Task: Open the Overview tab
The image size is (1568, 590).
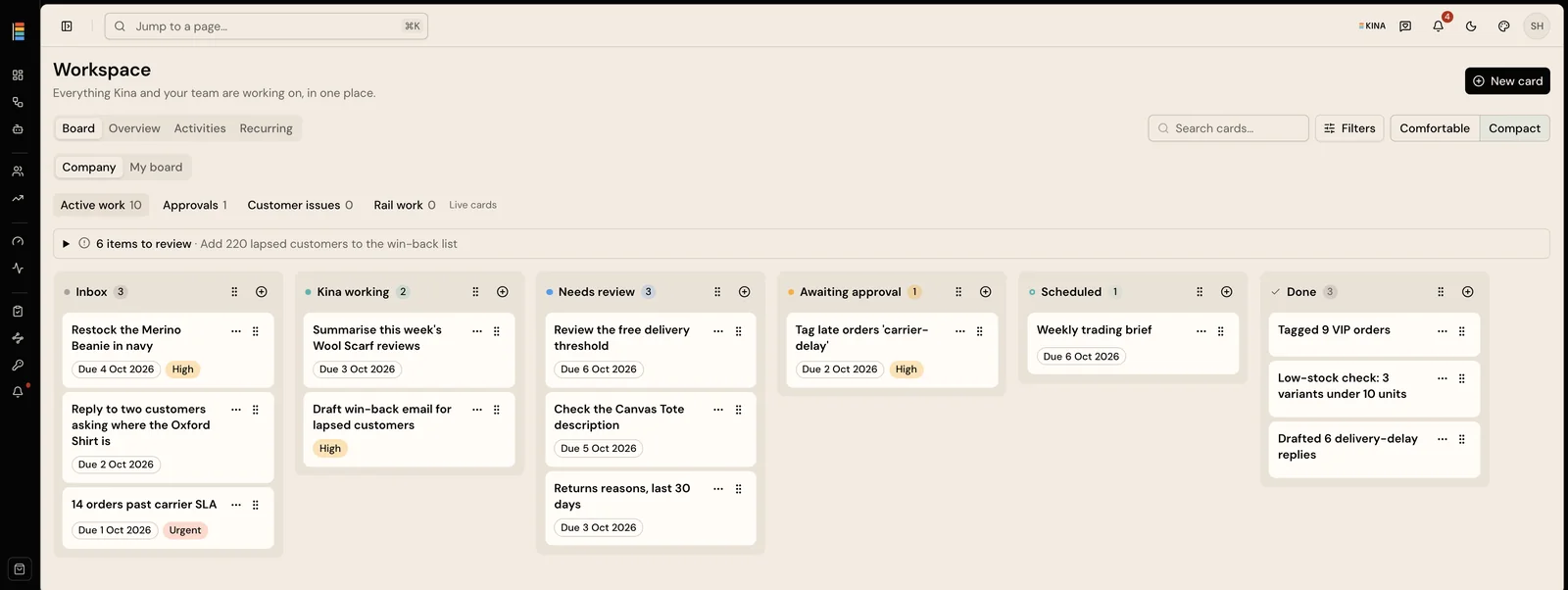Action: 134,128
